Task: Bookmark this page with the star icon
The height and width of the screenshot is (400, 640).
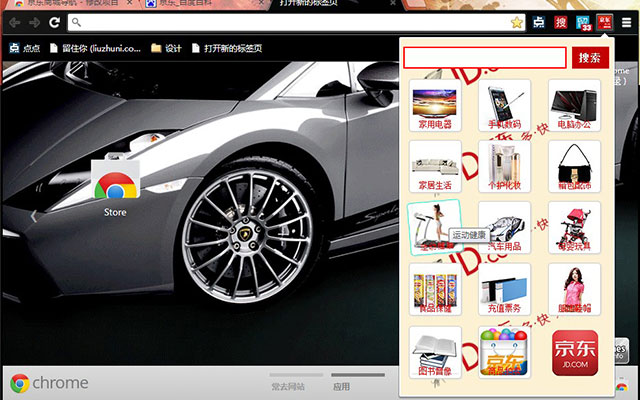Action: click(516, 22)
